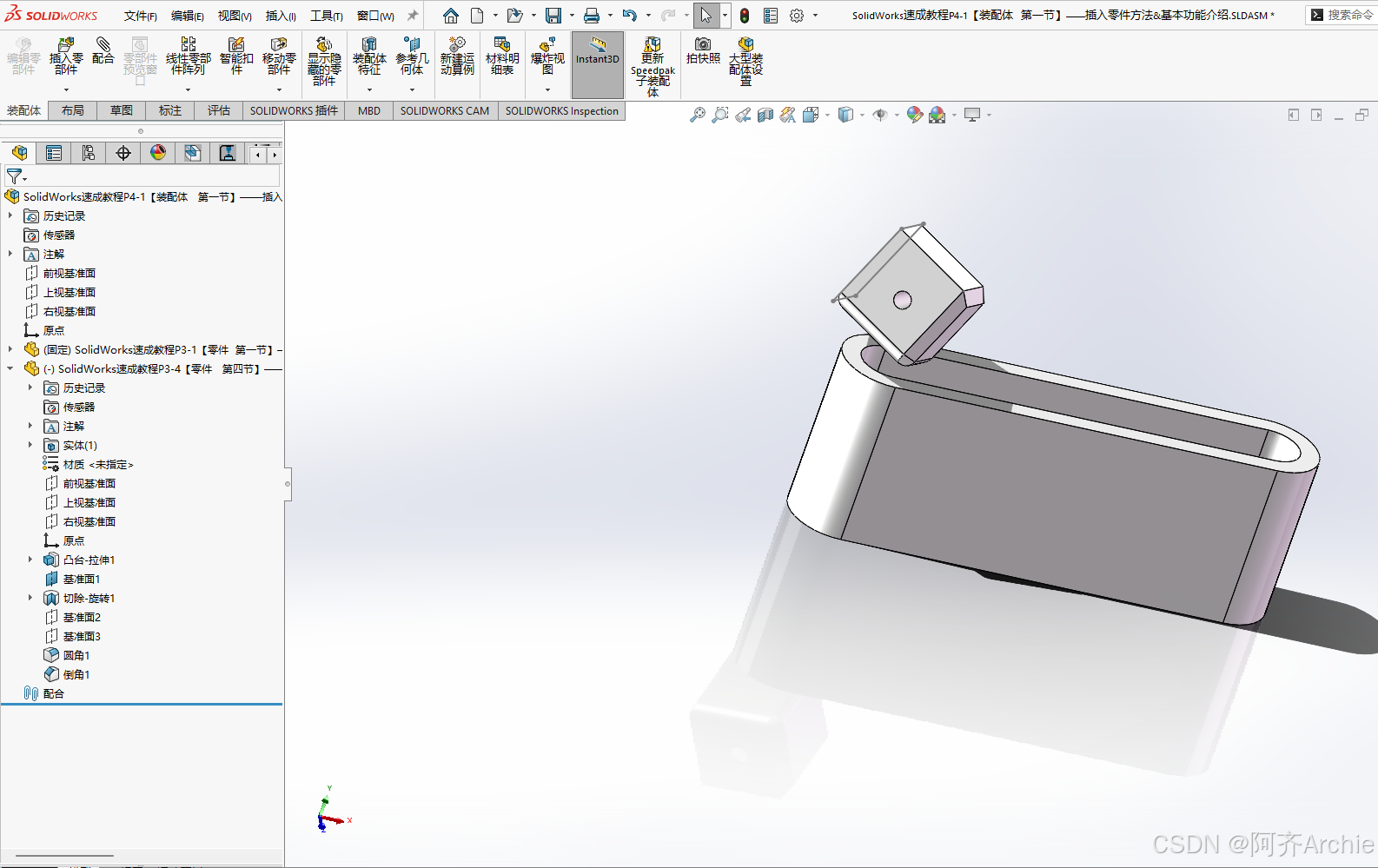
Task: Open the PropertyManager tab icon
Action: point(54,153)
